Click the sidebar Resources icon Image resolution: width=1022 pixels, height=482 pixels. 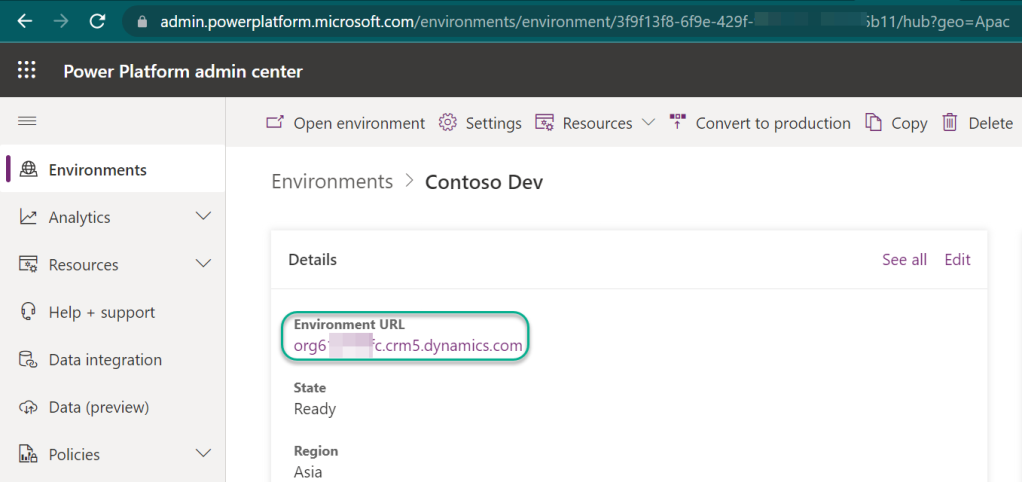[x=28, y=264]
